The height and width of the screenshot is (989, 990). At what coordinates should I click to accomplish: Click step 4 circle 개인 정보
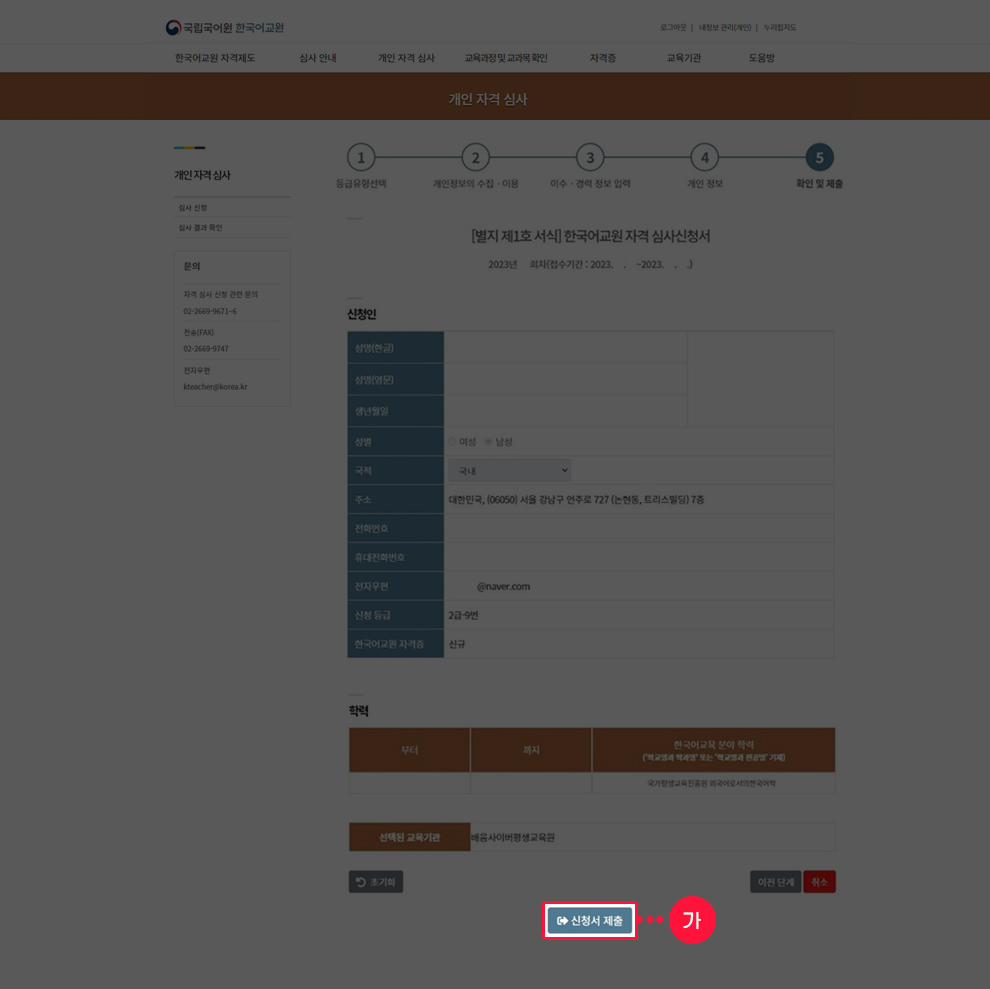click(x=704, y=158)
